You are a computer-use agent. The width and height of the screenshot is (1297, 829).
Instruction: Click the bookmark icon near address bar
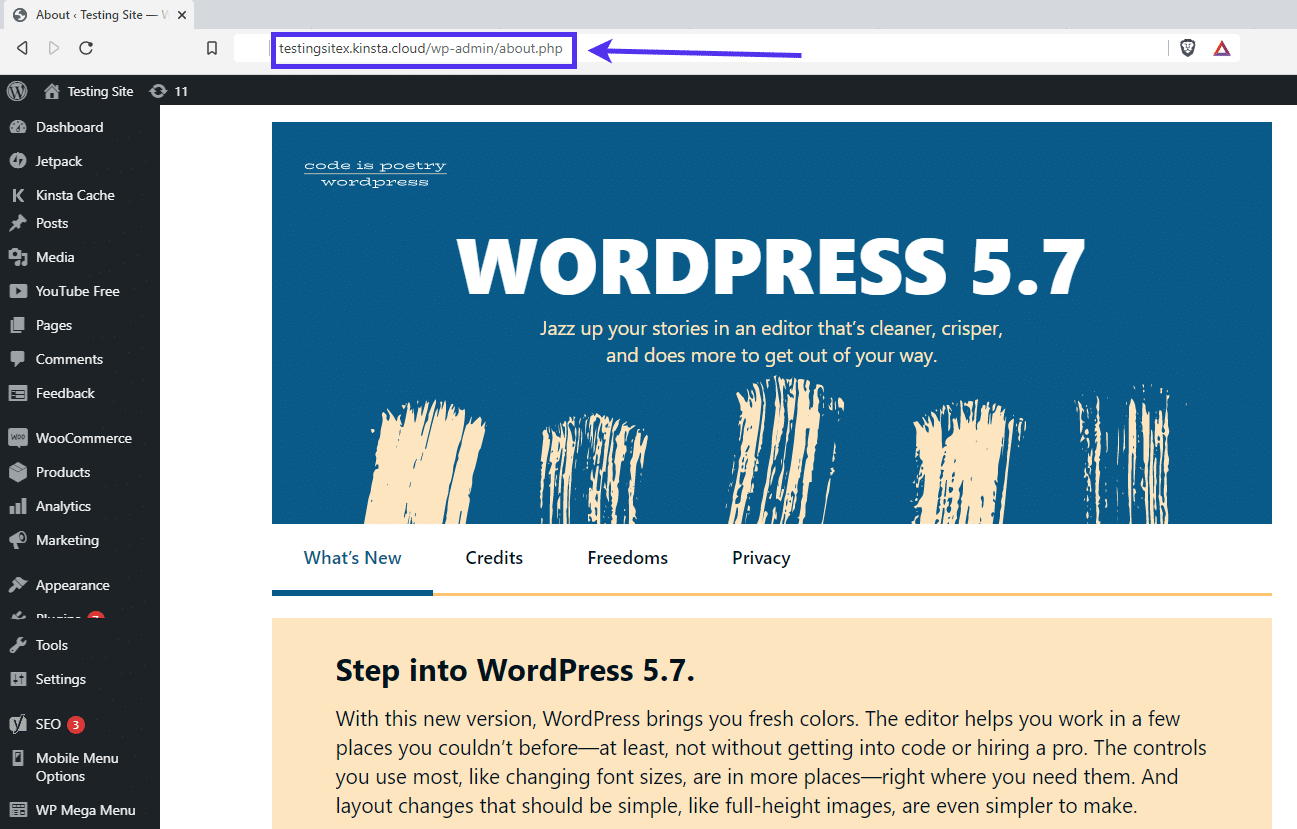[x=212, y=48]
